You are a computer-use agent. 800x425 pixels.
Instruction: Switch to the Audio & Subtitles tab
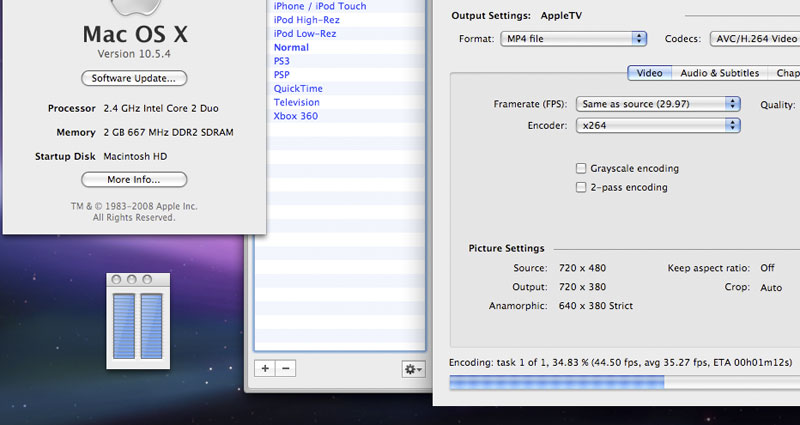(x=719, y=73)
